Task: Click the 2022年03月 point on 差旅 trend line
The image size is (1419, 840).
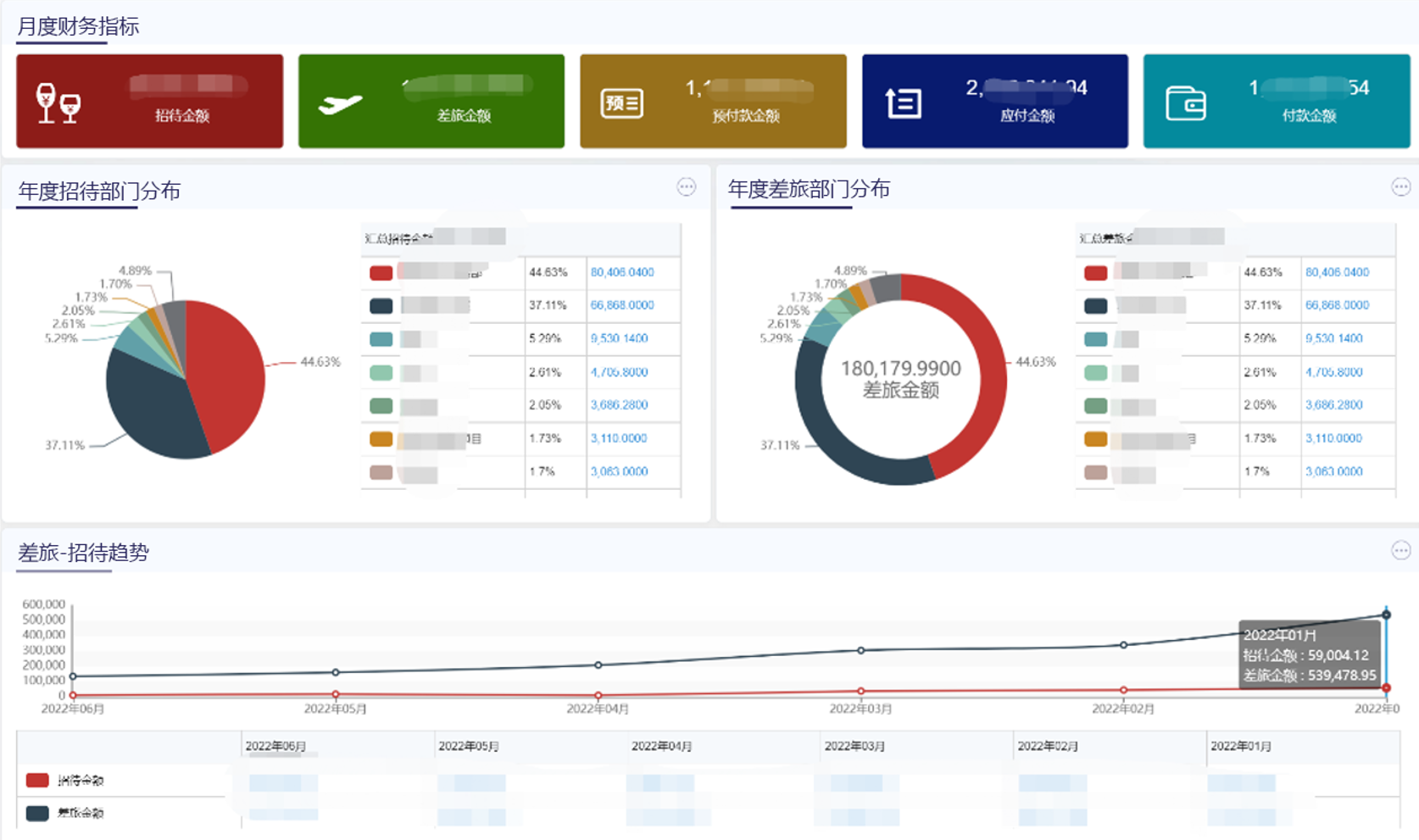Action: point(860,650)
